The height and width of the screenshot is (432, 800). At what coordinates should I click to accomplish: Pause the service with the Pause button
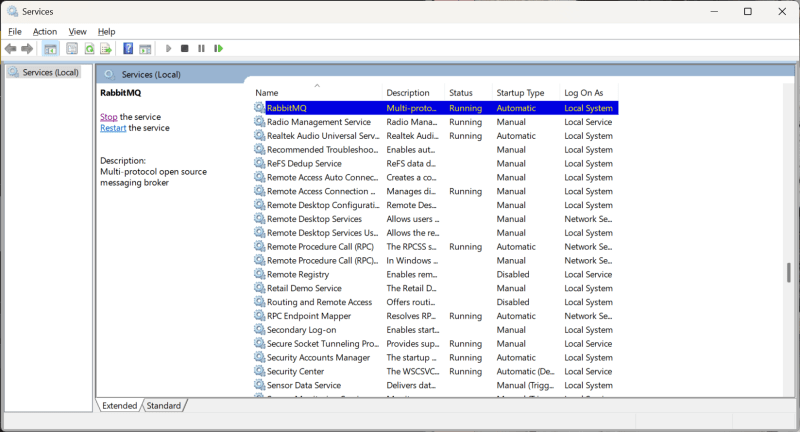[202, 48]
